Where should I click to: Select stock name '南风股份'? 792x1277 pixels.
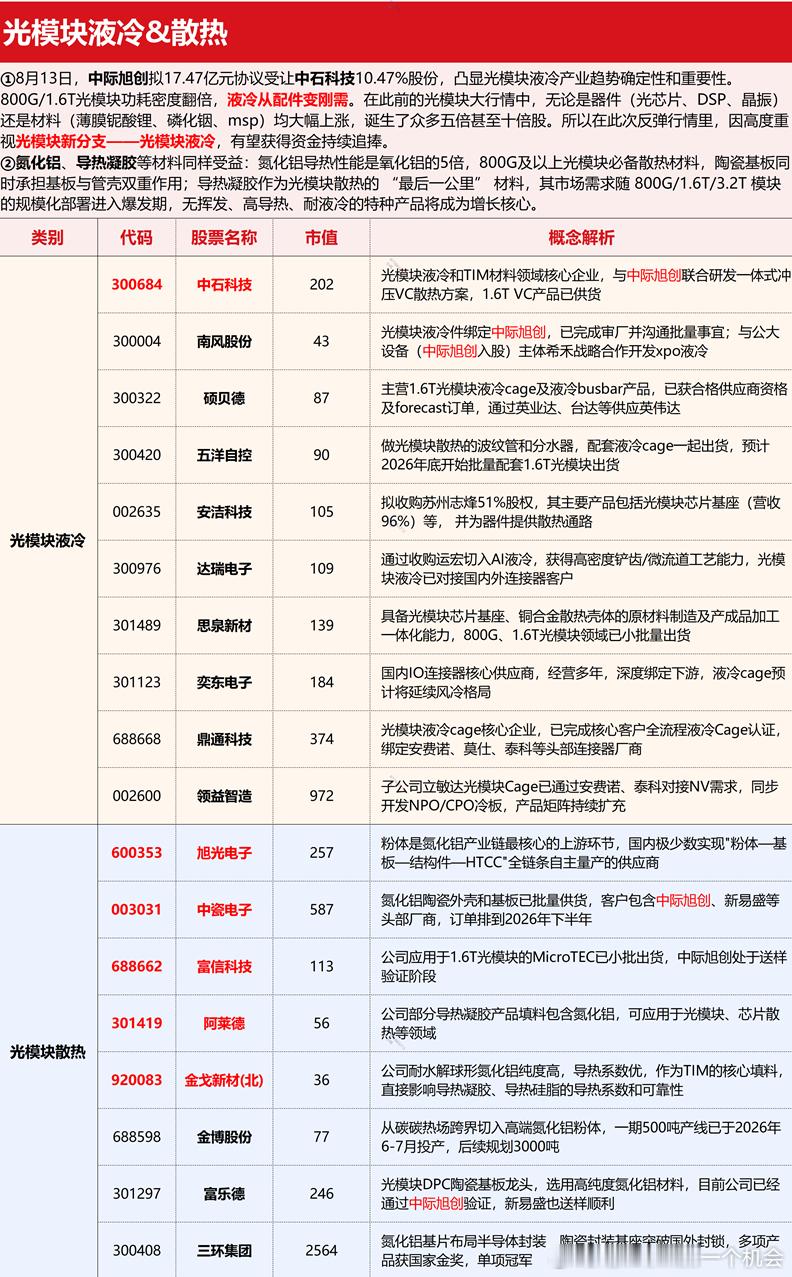tap(224, 341)
